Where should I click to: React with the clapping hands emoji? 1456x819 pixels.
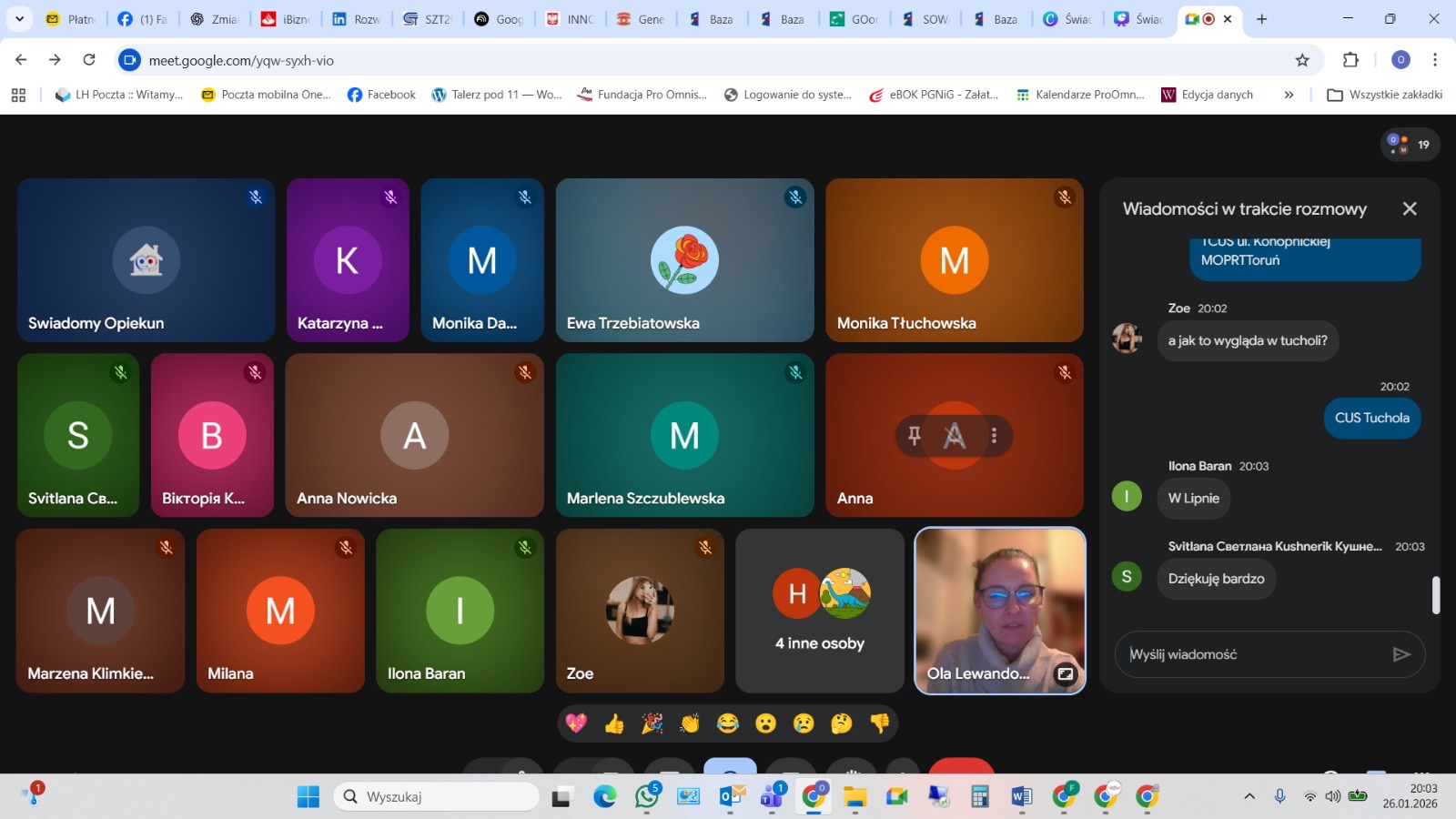[x=690, y=723]
